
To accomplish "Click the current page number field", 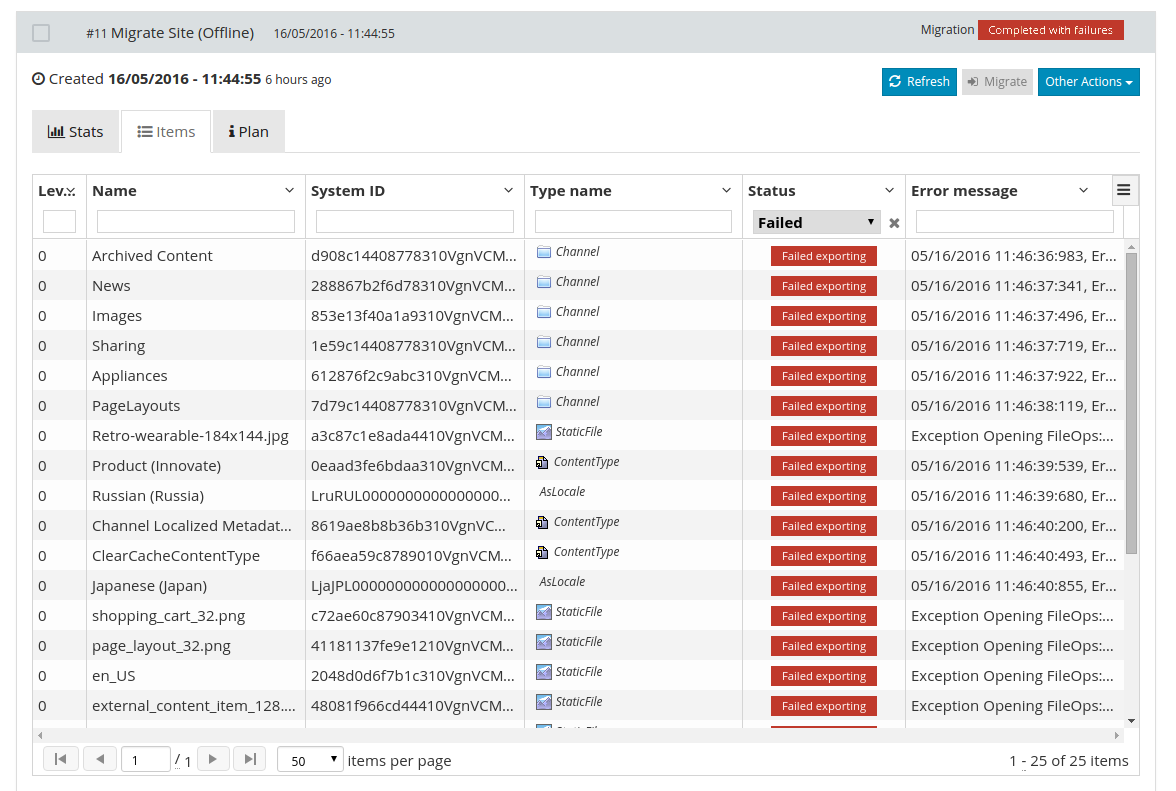I will click(146, 760).
